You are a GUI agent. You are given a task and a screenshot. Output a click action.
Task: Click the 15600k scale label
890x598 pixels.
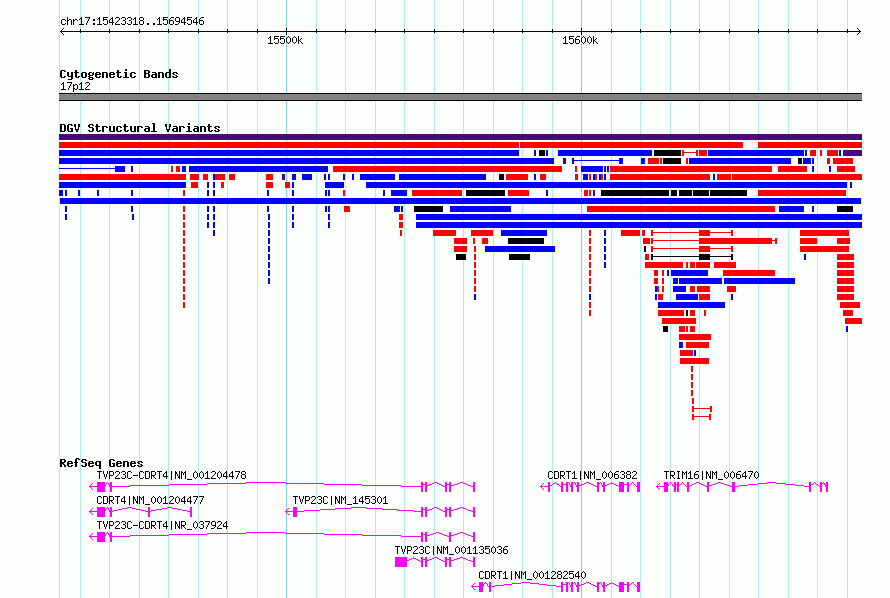click(x=580, y=40)
